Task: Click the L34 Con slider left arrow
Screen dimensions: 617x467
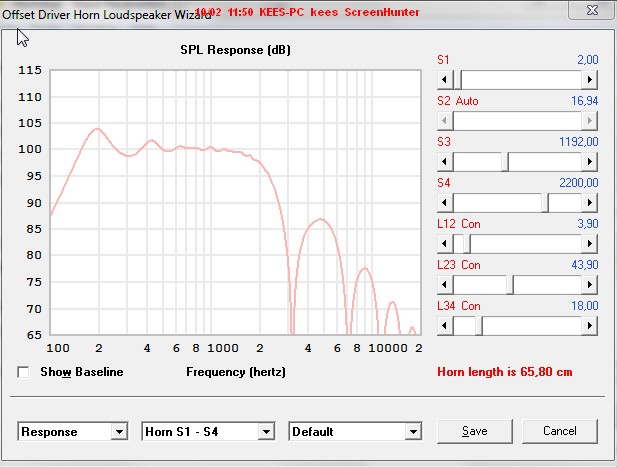Action: click(445, 326)
